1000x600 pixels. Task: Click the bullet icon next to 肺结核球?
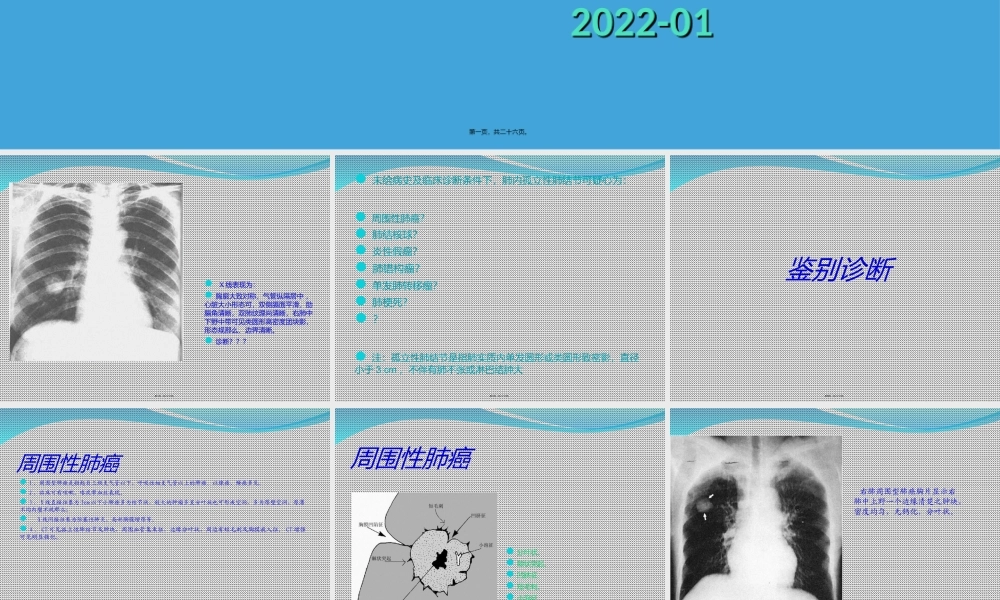coord(359,234)
